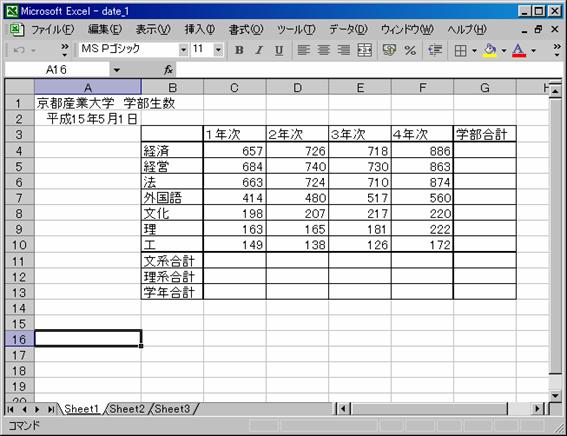
Task: Align cell text to the right
Action: [x=344, y=50]
